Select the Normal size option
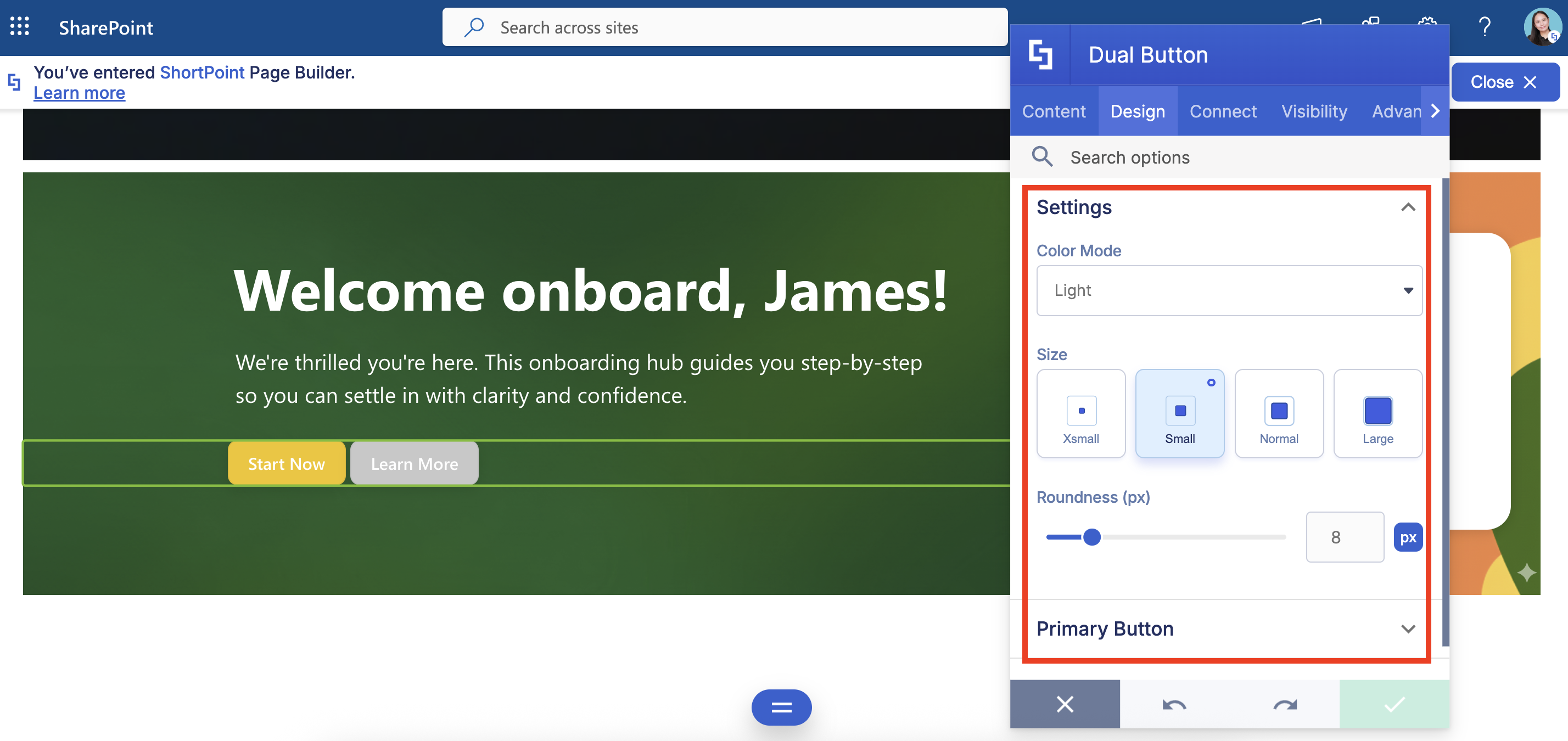The image size is (1568, 741). click(x=1278, y=414)
